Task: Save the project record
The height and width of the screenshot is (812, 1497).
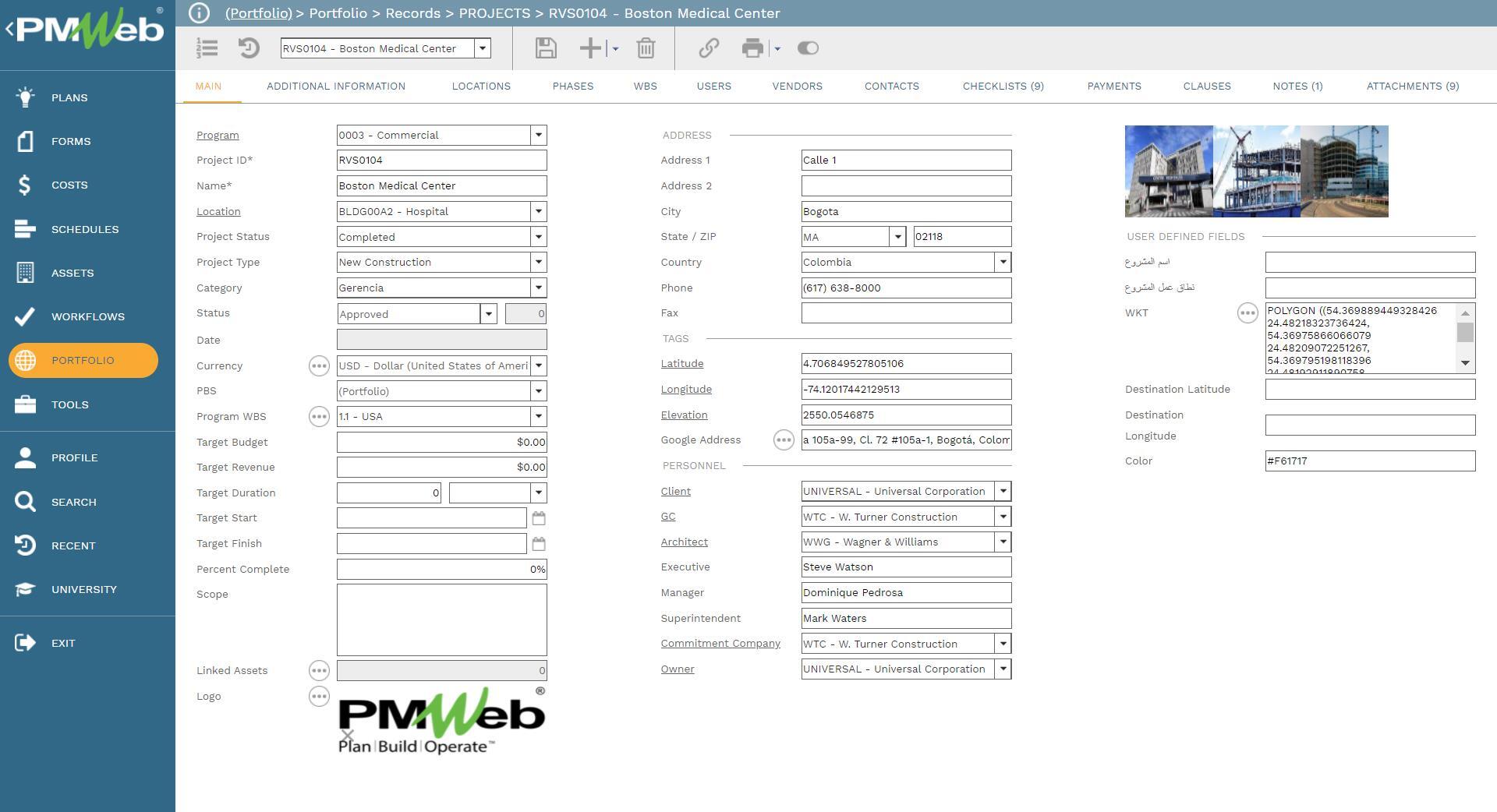Action: 546,48
